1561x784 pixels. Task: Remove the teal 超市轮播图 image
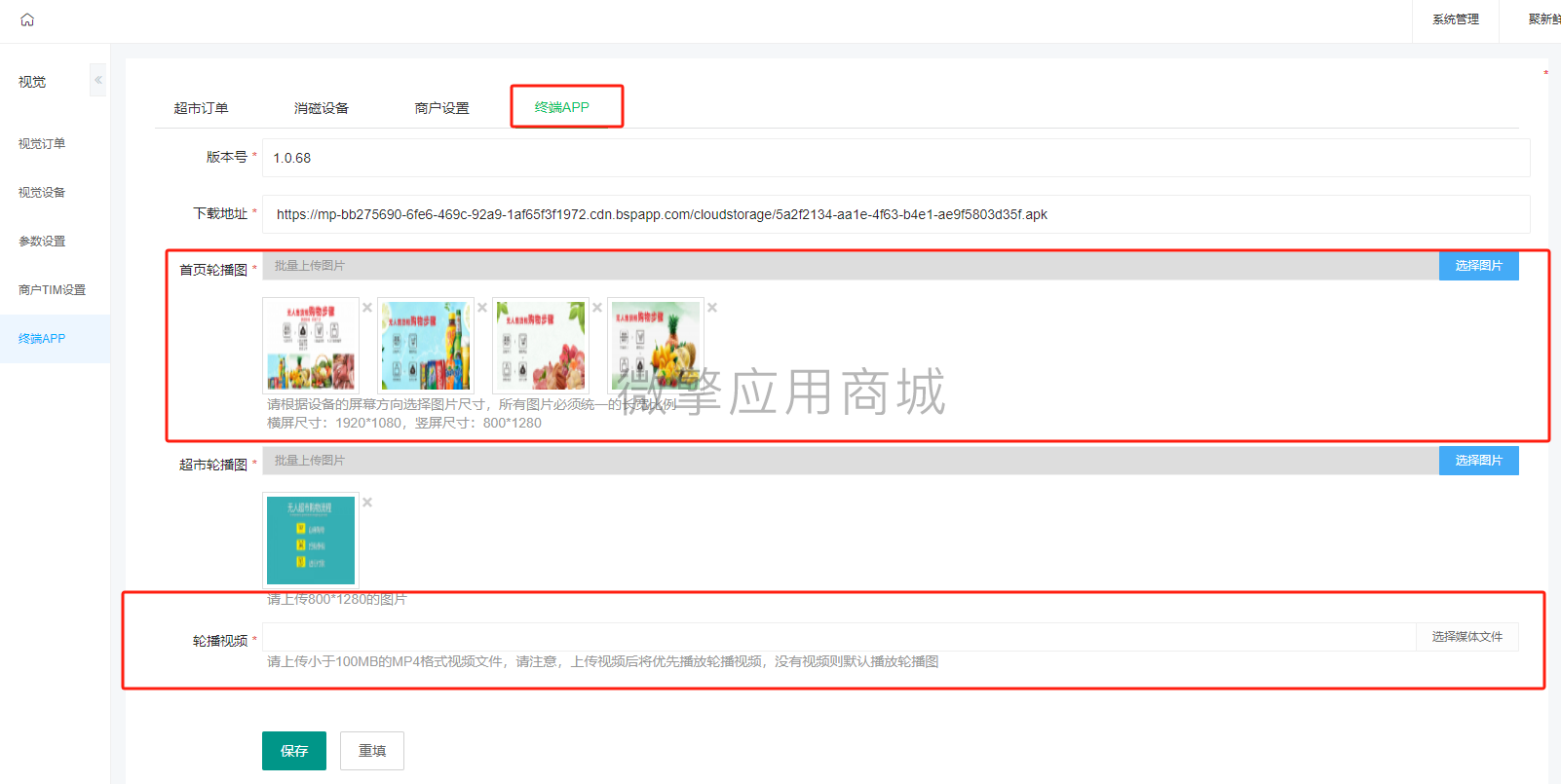point(367,503)
